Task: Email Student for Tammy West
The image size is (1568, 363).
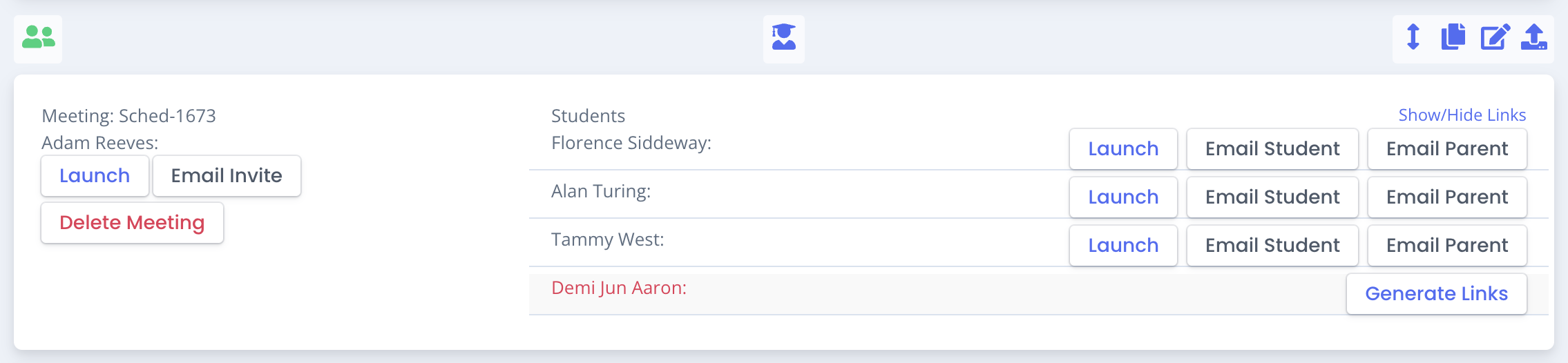Action: click(1272, 246)
